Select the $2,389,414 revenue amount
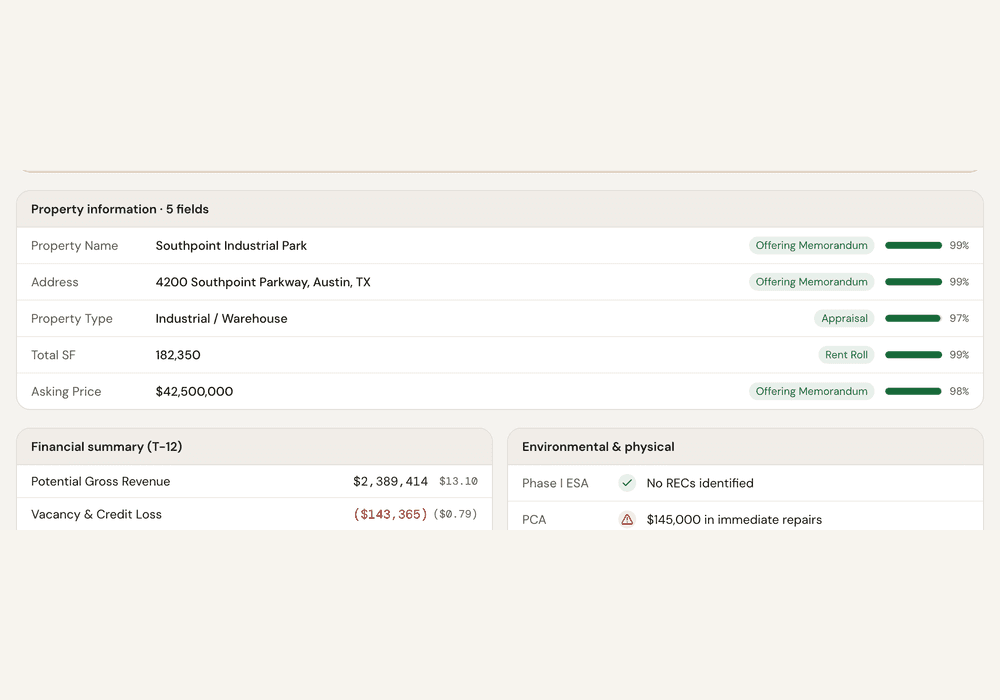 390,481
